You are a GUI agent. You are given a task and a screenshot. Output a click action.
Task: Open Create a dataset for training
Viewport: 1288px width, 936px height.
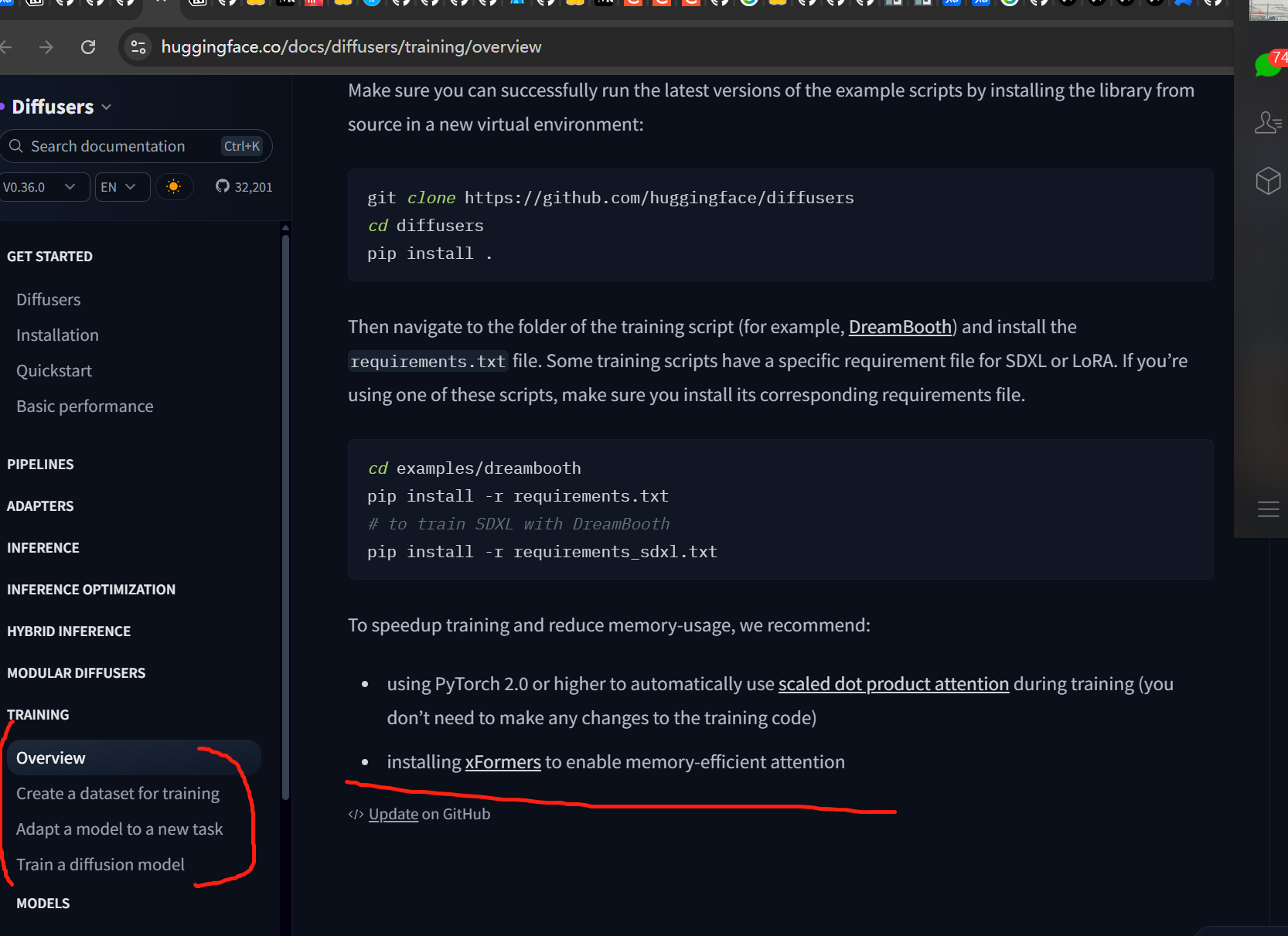[118, 794]
